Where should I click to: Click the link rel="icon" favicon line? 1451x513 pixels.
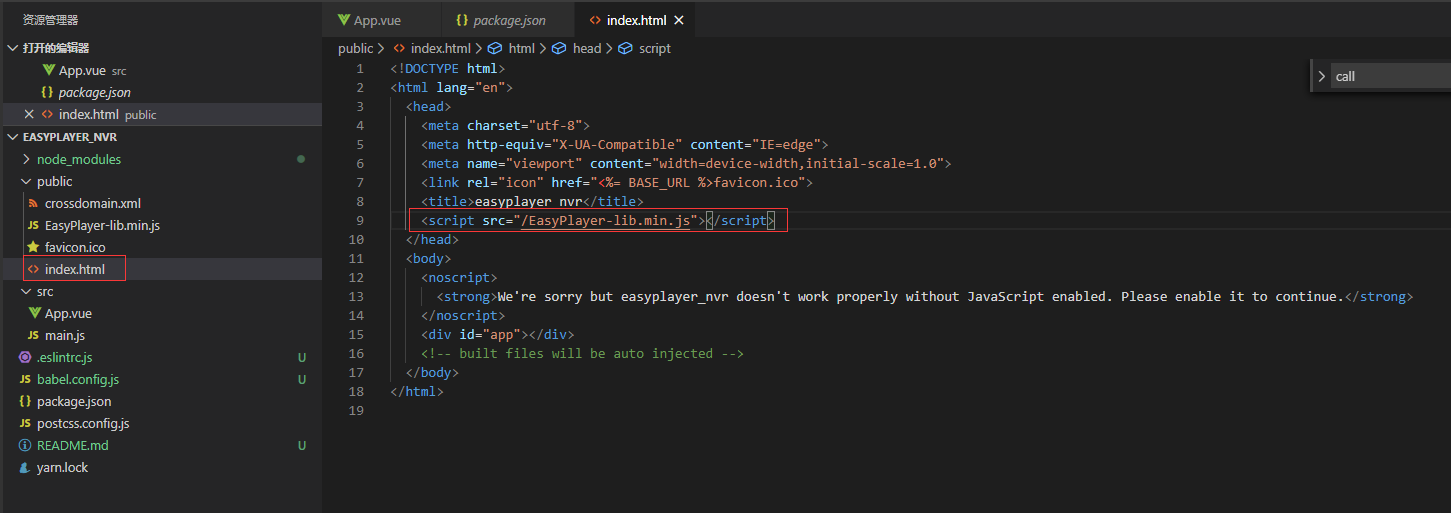[x=617, y=182]
